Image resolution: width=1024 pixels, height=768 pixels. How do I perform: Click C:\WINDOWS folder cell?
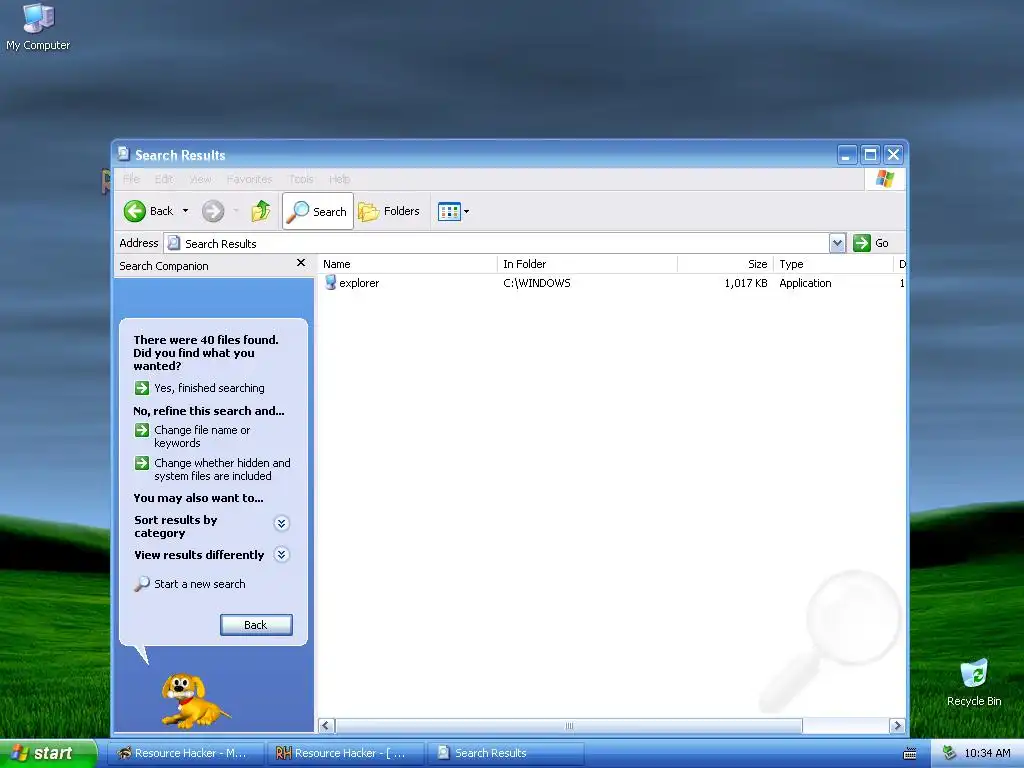point(537,283)
